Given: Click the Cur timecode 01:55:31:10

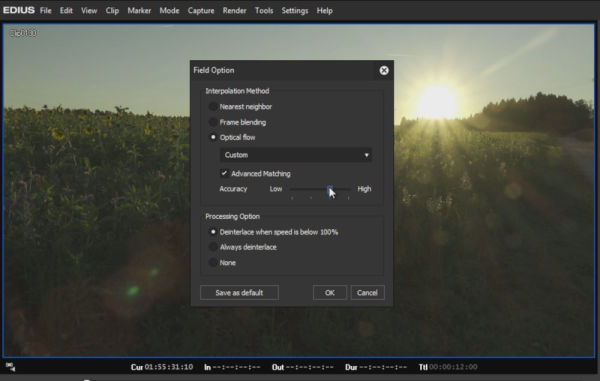Looking at the screenshot, I should 169,367.
